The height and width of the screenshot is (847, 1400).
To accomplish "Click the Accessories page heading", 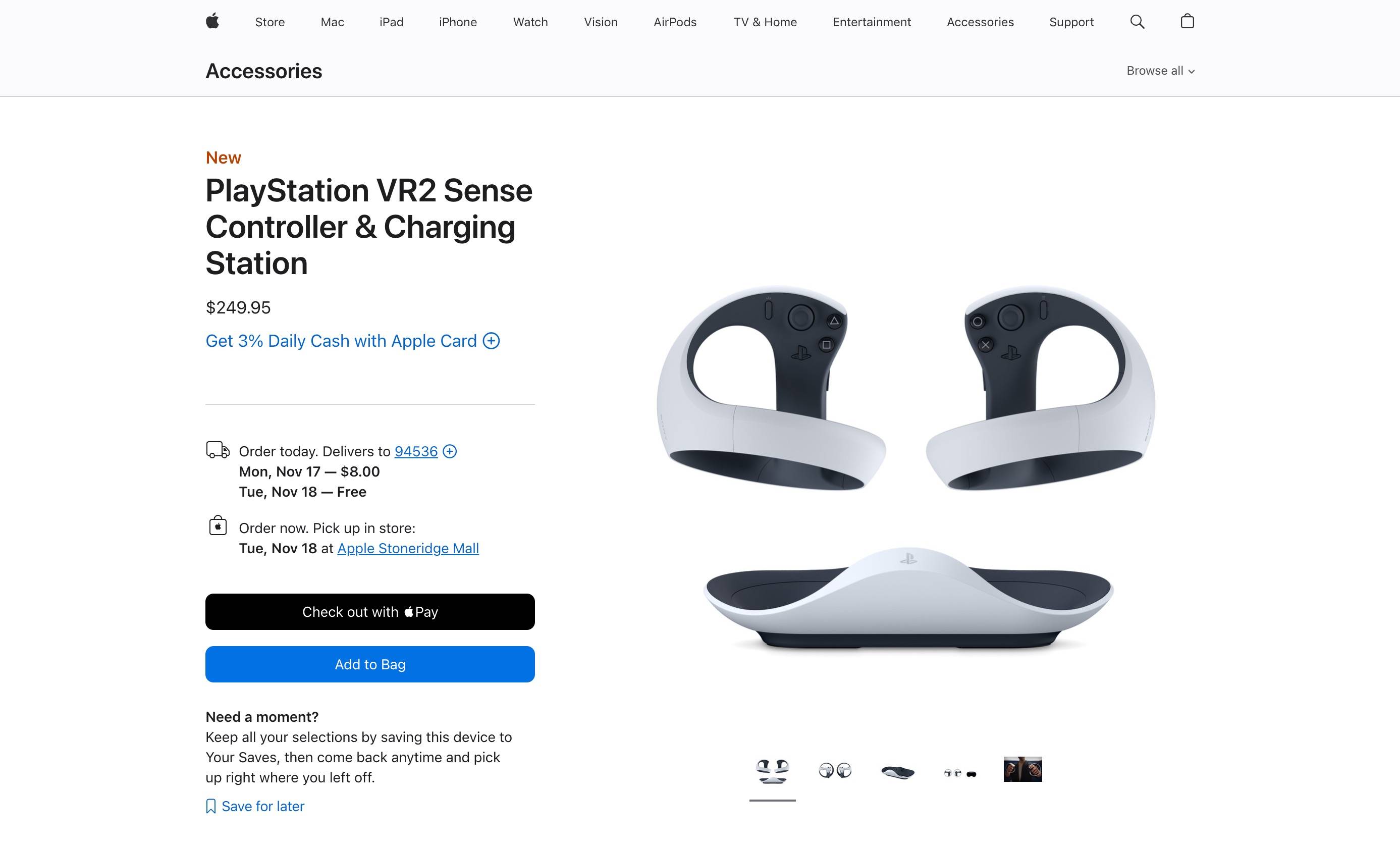I will 263,71.
